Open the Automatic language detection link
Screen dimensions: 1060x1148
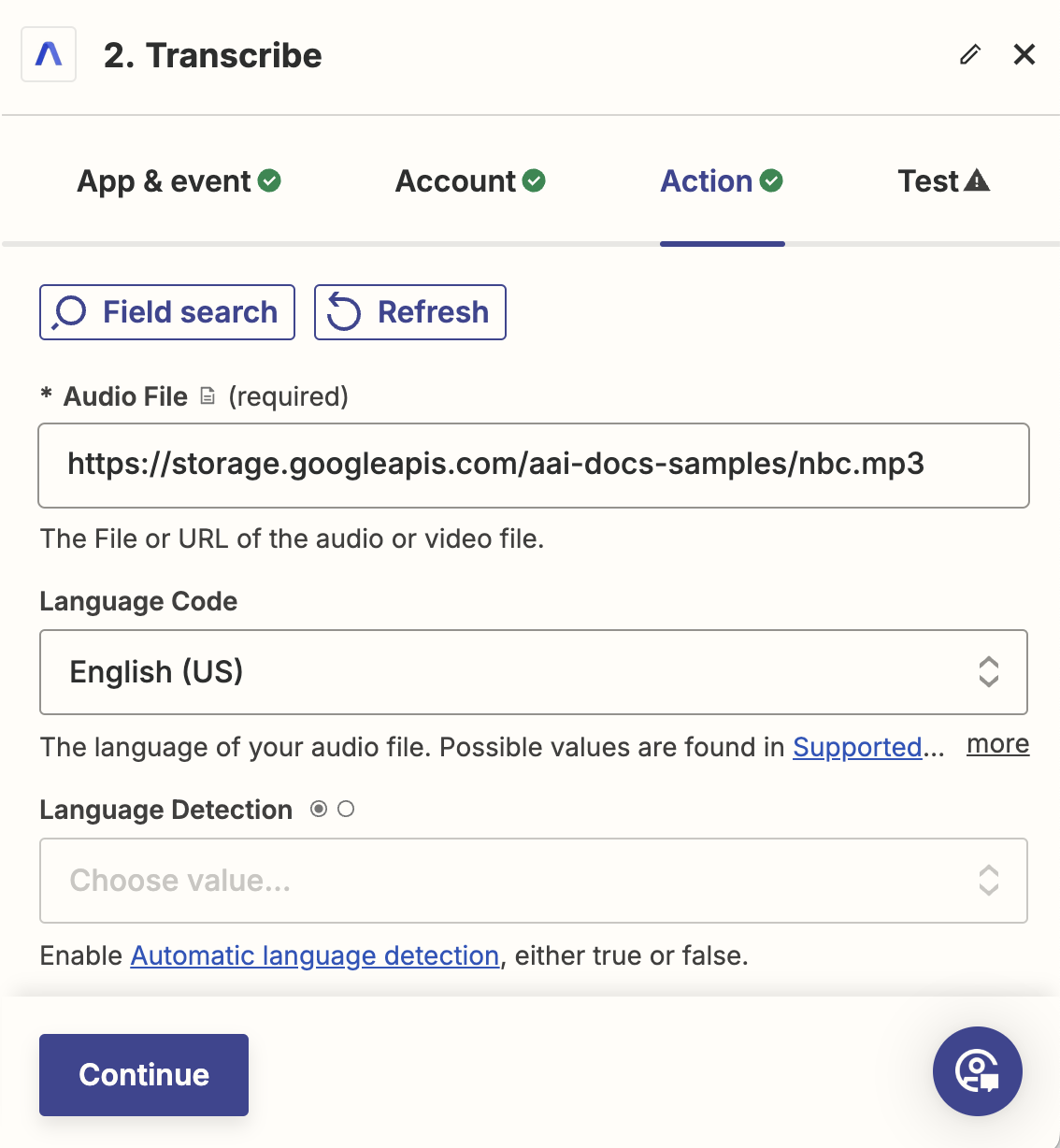(313, 955)
